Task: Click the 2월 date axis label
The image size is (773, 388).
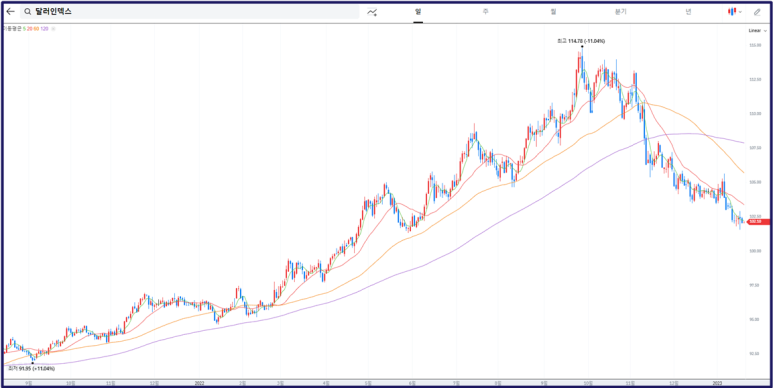Action: pos(243,383)
